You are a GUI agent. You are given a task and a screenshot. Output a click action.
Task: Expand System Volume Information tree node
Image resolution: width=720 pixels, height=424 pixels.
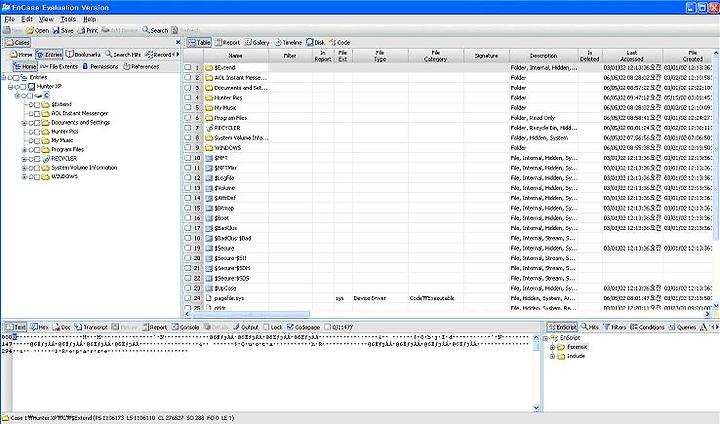[x=24, y=168]
